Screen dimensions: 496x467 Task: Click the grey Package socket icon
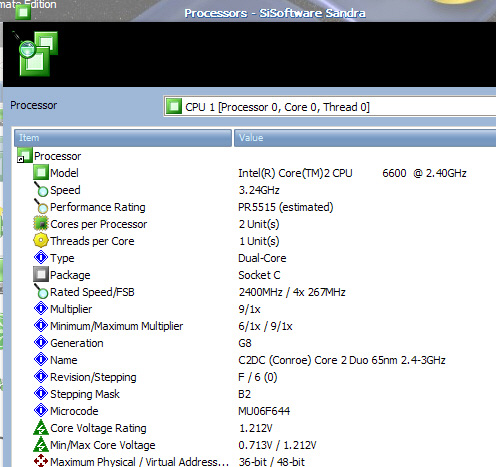pyautogui.click(x=41, y=275)
